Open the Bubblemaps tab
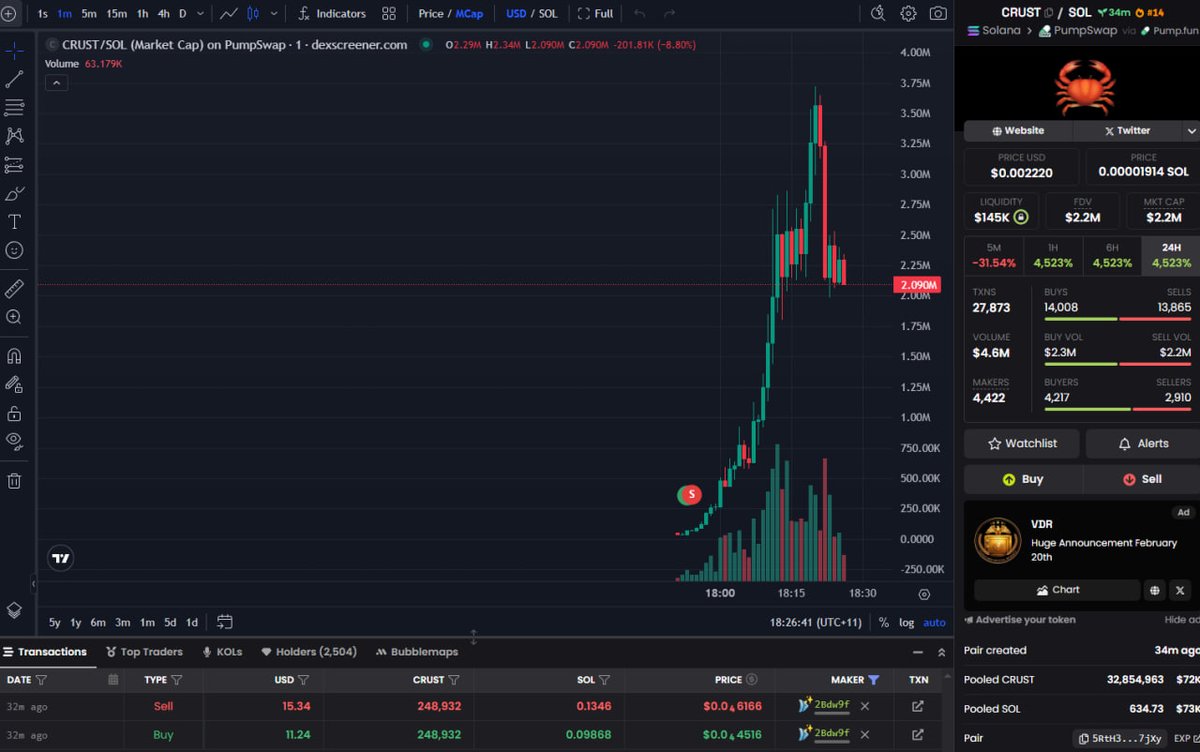This screenshot has width=1200, height=752. (x=417, y=652)
